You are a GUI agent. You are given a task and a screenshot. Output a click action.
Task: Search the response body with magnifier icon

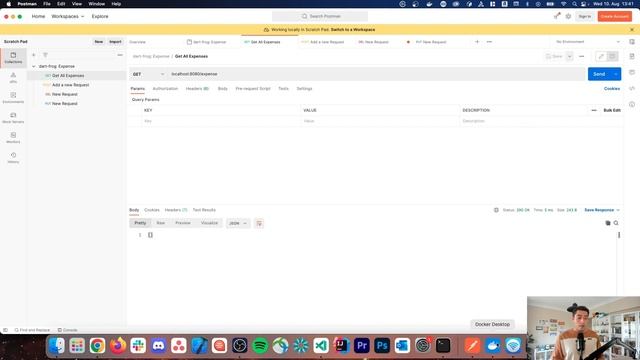[x=616, y=223]
